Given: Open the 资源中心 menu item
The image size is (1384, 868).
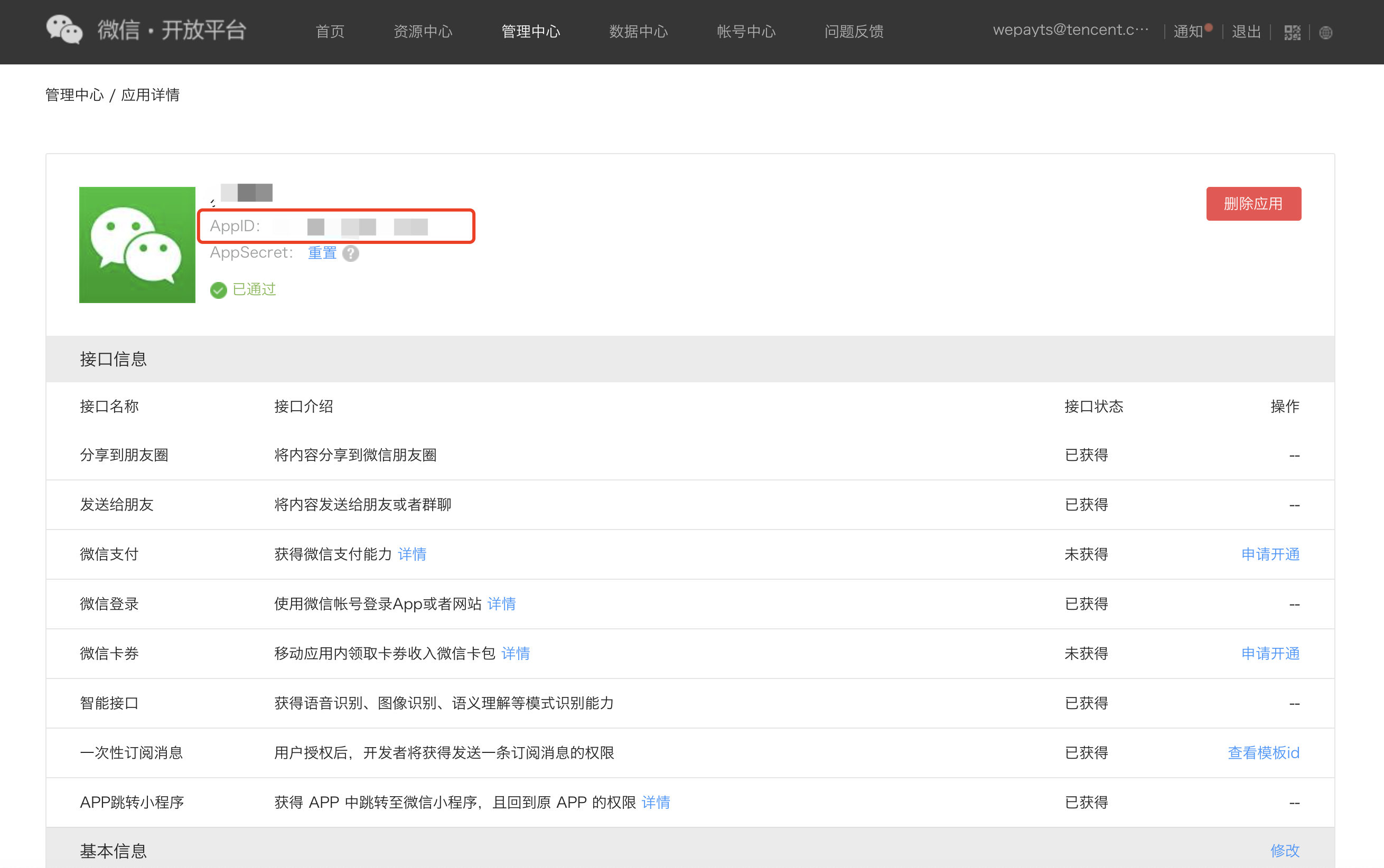Looking at the screenshot, I should tap(423, 32).
